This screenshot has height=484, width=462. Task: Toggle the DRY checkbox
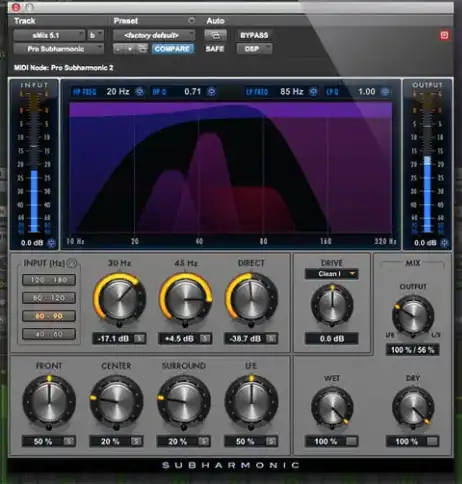(x=432, y=441)
